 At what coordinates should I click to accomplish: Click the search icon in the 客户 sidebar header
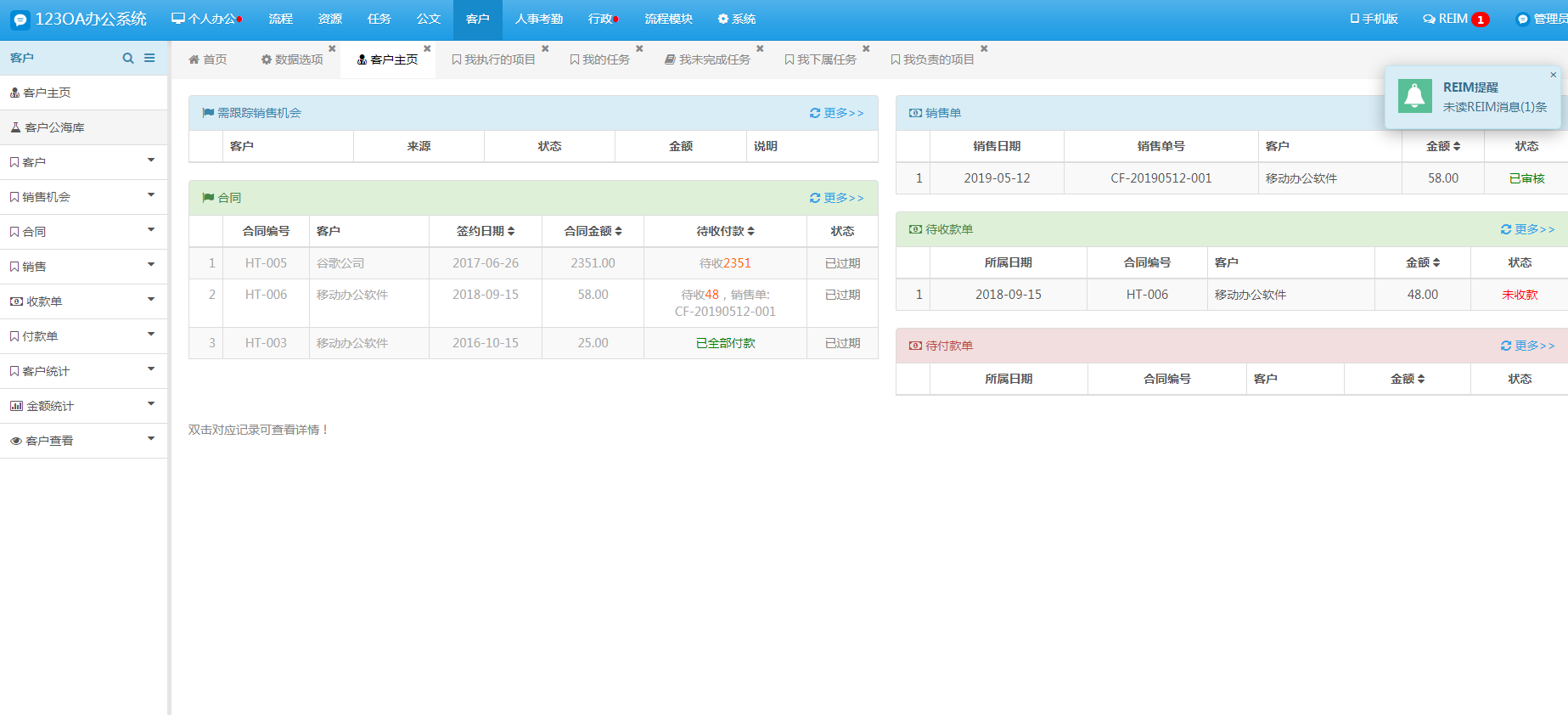(128, 59)
